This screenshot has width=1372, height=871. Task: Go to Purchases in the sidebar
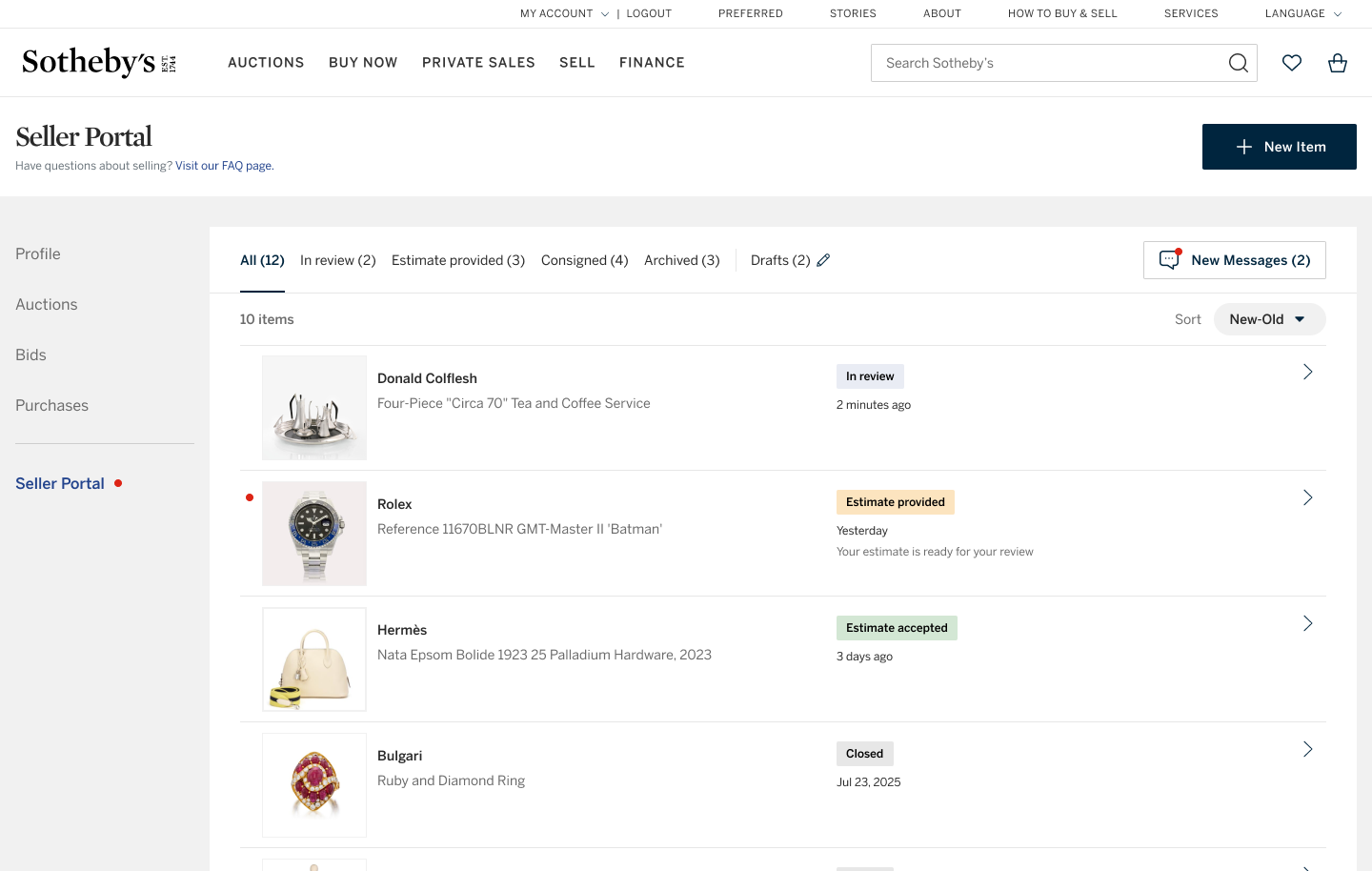pyautogui.click(x=51, y=405)
